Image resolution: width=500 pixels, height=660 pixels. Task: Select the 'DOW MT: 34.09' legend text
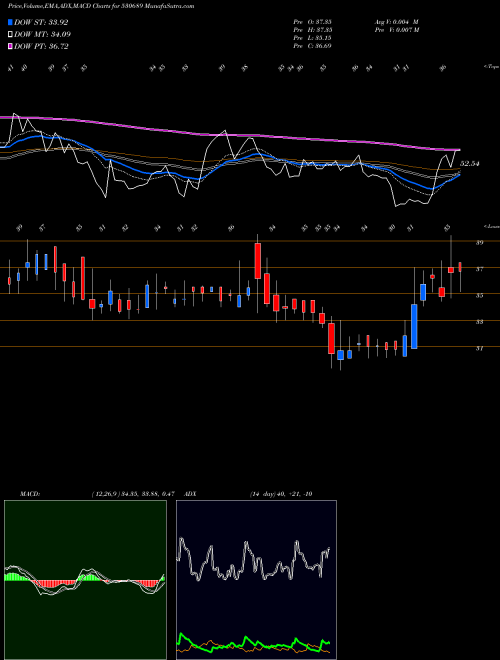[42, 35]
